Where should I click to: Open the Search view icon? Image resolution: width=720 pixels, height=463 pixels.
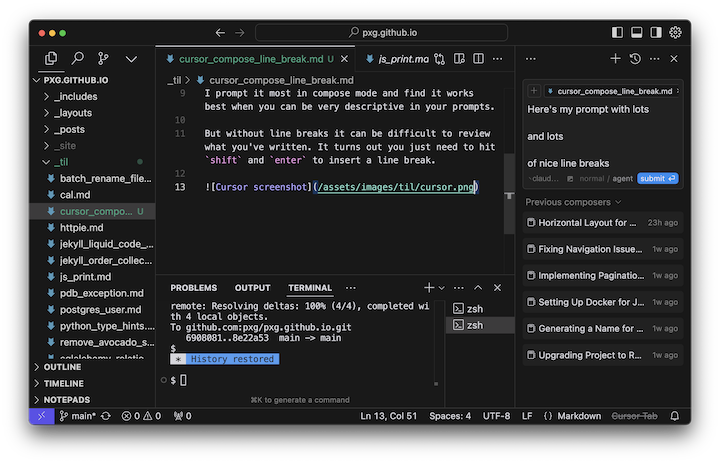coord(78,59)
